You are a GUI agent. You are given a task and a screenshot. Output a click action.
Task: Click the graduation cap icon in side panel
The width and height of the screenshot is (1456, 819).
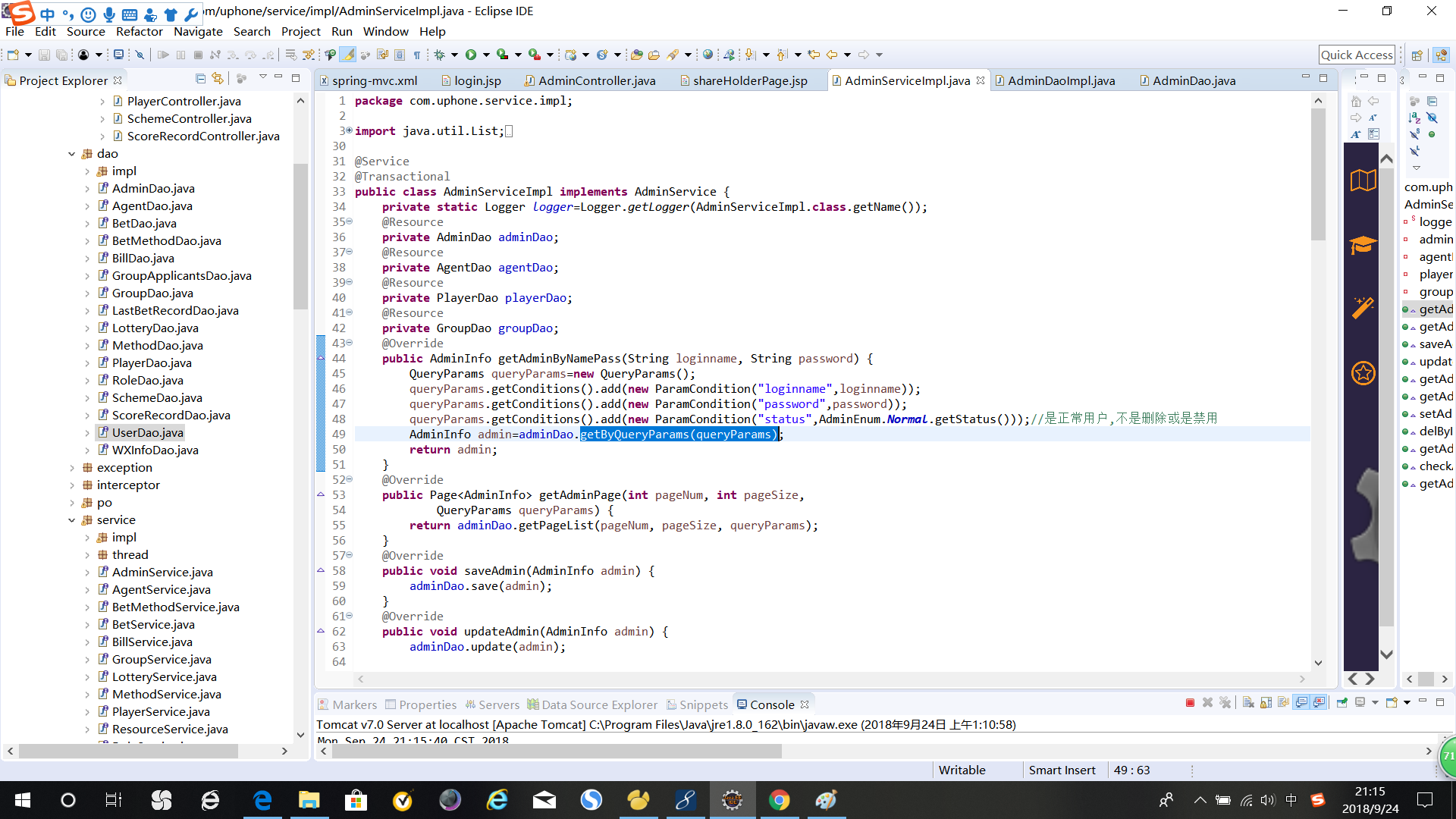(x=1363, y=244)
